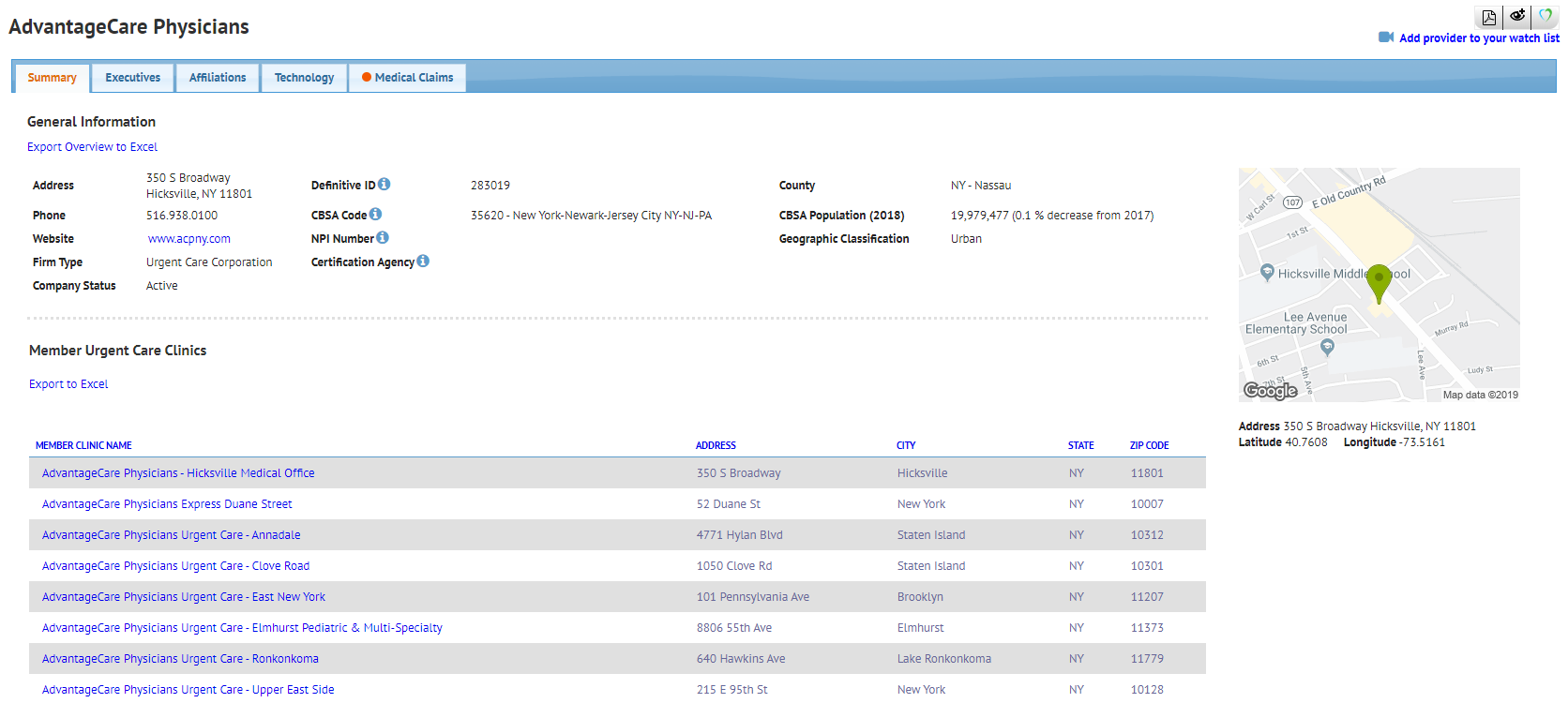The height and width of the screenshot is (718, 1568).
Task: Open info icon next to CBSA Code
Action: tap(375, 215)
